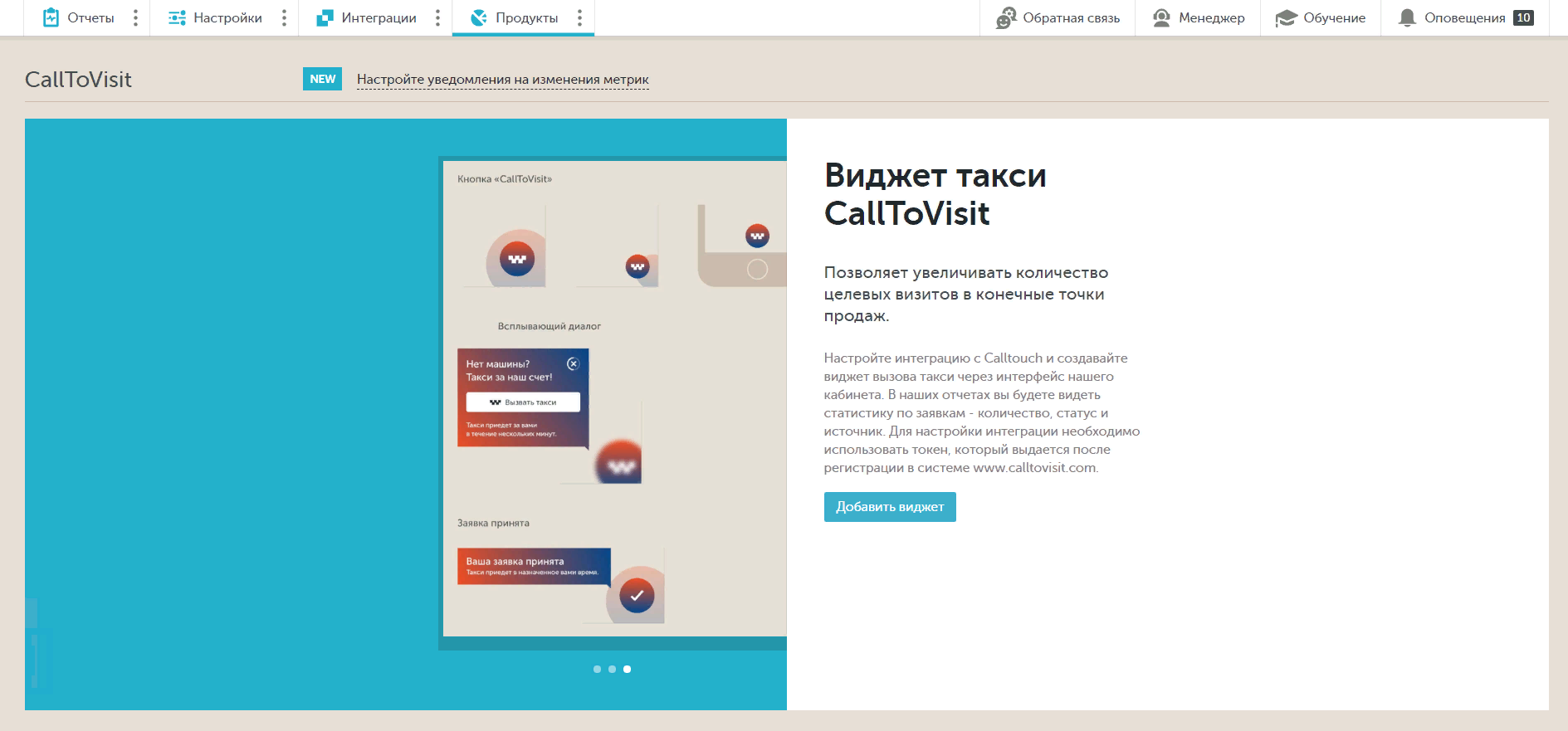Click the Интеграции squares icon
The height and width of the screenshot is (731, 1568).
(x=325, y=17)
